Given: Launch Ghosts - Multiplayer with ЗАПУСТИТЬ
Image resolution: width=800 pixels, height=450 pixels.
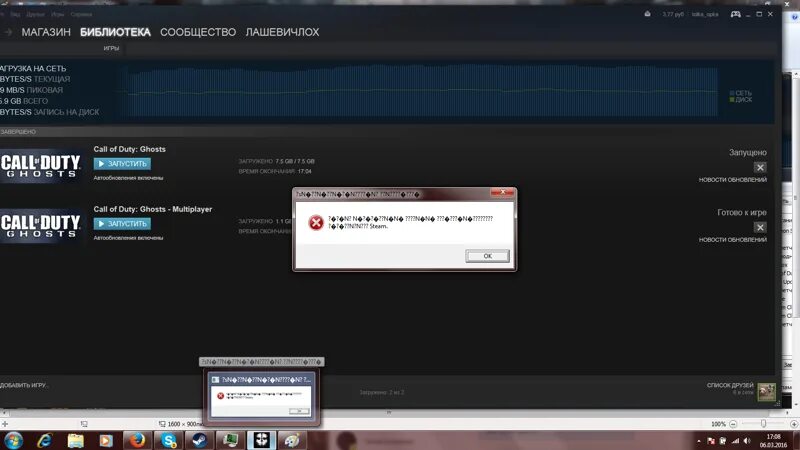Looking at the screenshot, I should click(122, 223).
